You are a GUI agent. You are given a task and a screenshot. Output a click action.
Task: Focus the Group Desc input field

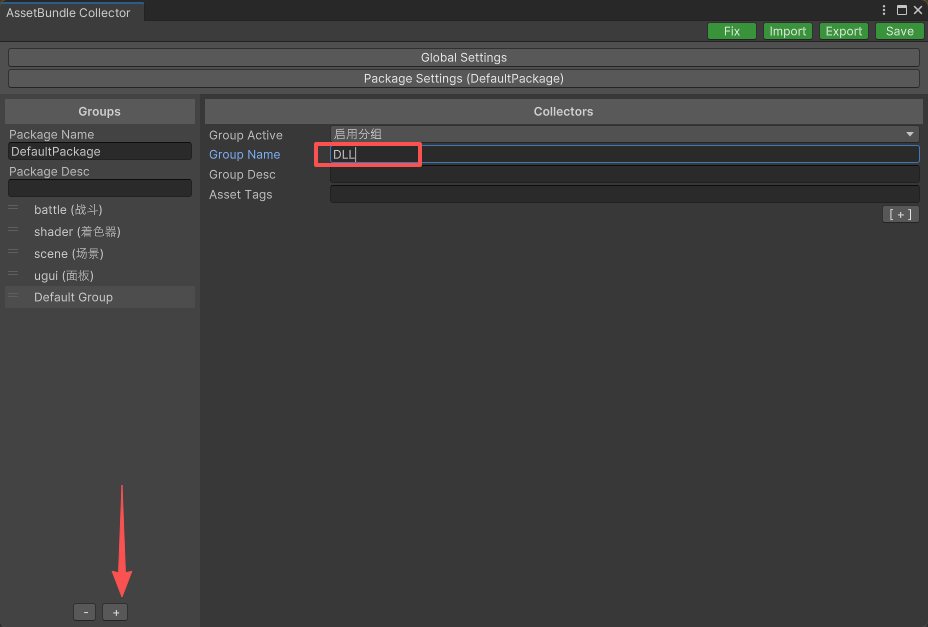[624, 175]
